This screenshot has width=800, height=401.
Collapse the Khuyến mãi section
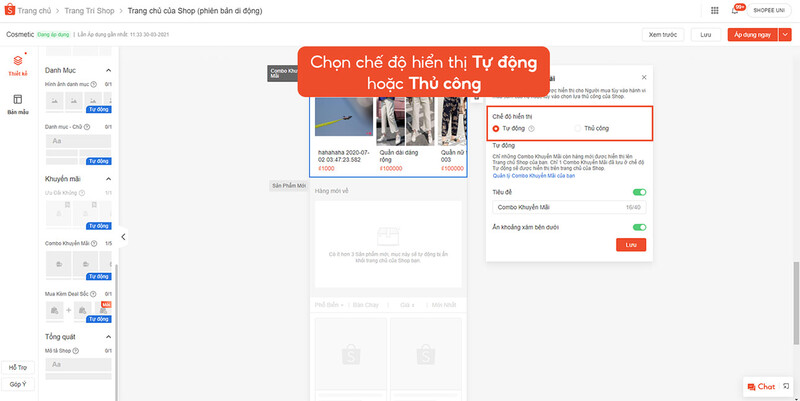tap(108, 179)
